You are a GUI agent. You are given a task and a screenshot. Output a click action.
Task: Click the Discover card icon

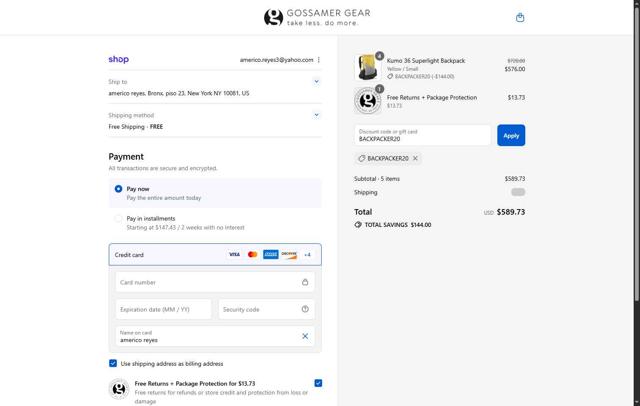pyautogui.click(x=289, y=255)
